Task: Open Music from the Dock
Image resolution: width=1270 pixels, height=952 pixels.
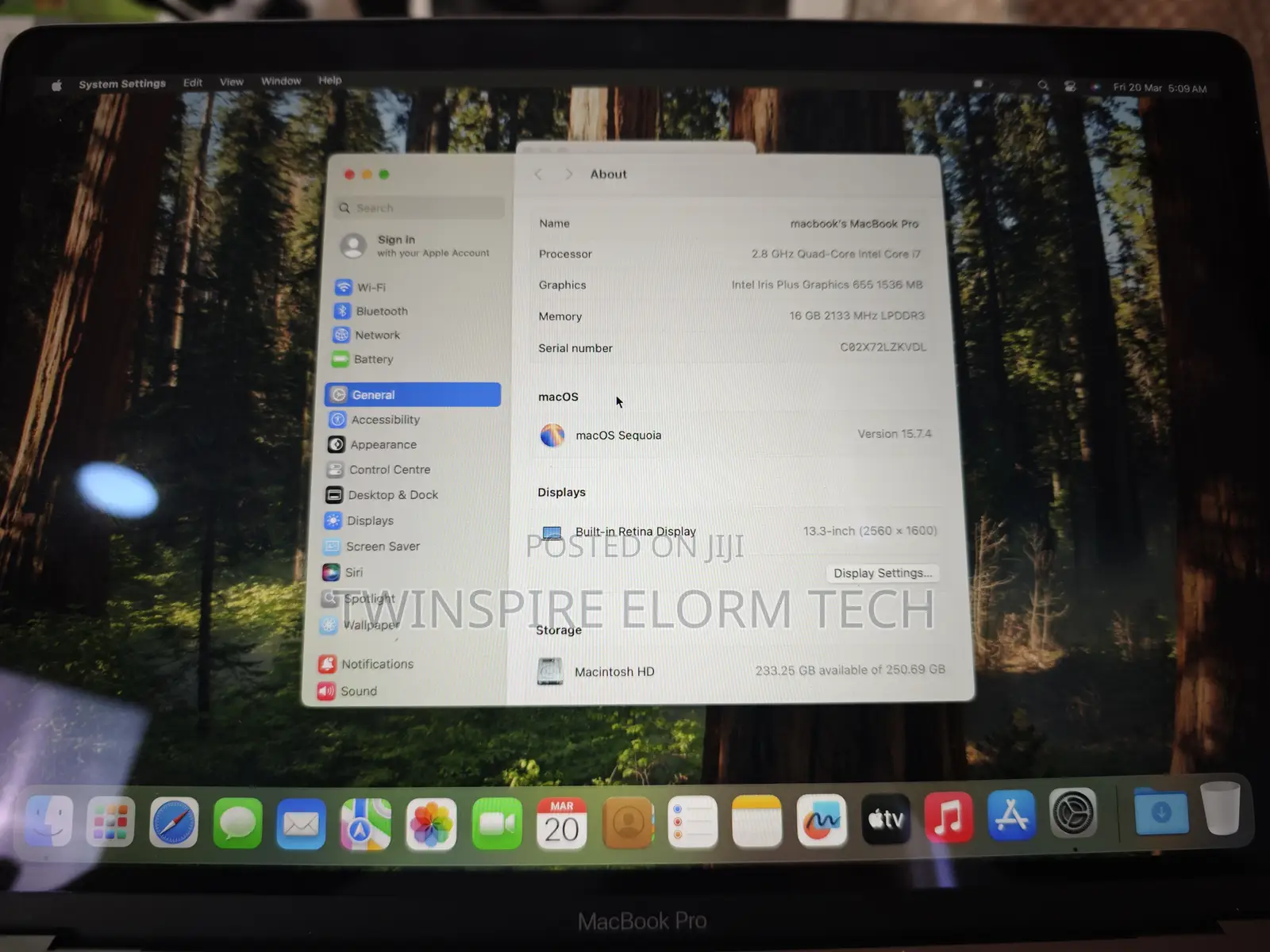Action: pyautogui.click(x=949, y=816)
